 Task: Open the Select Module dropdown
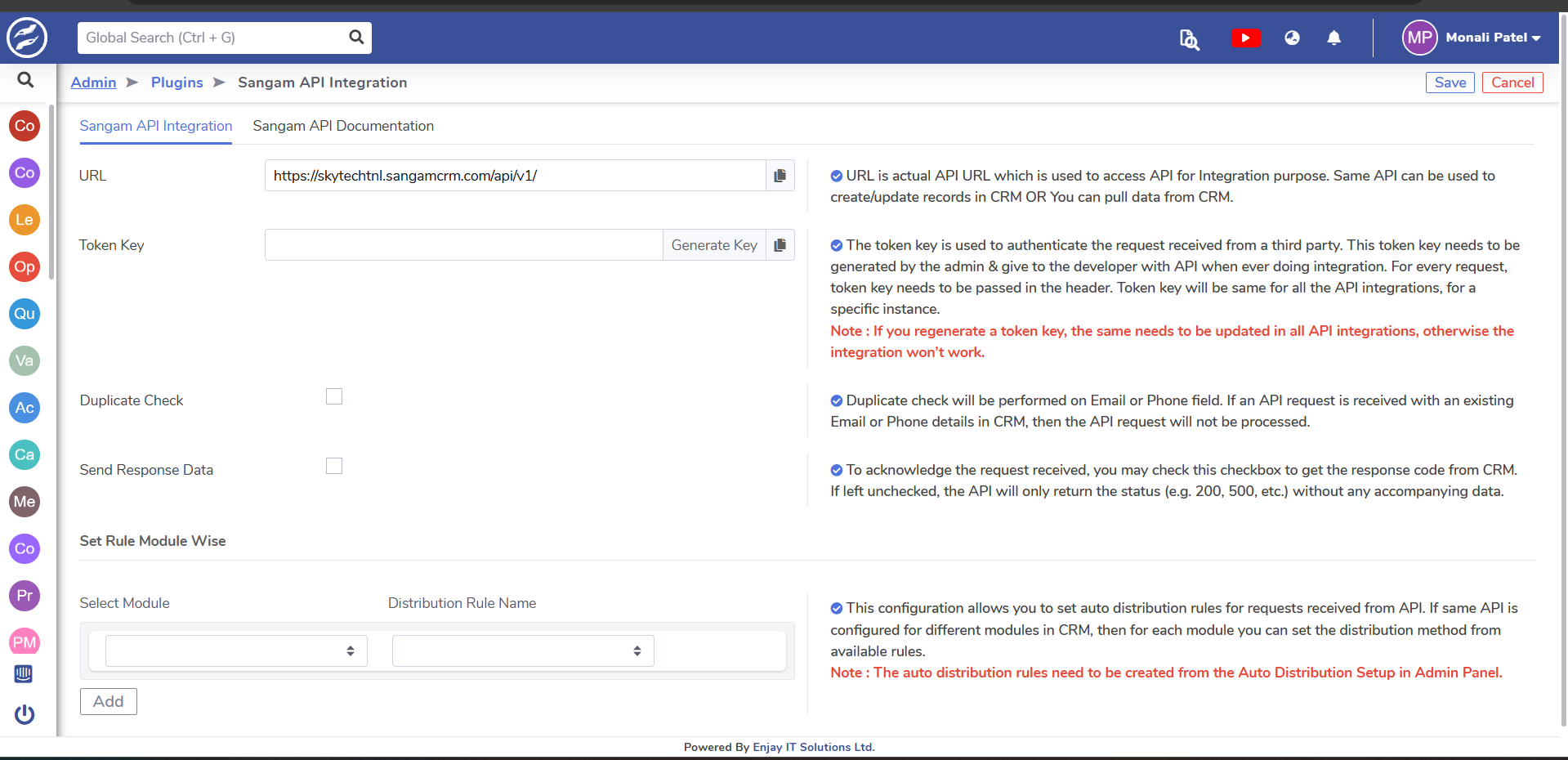tap(236, 651)
